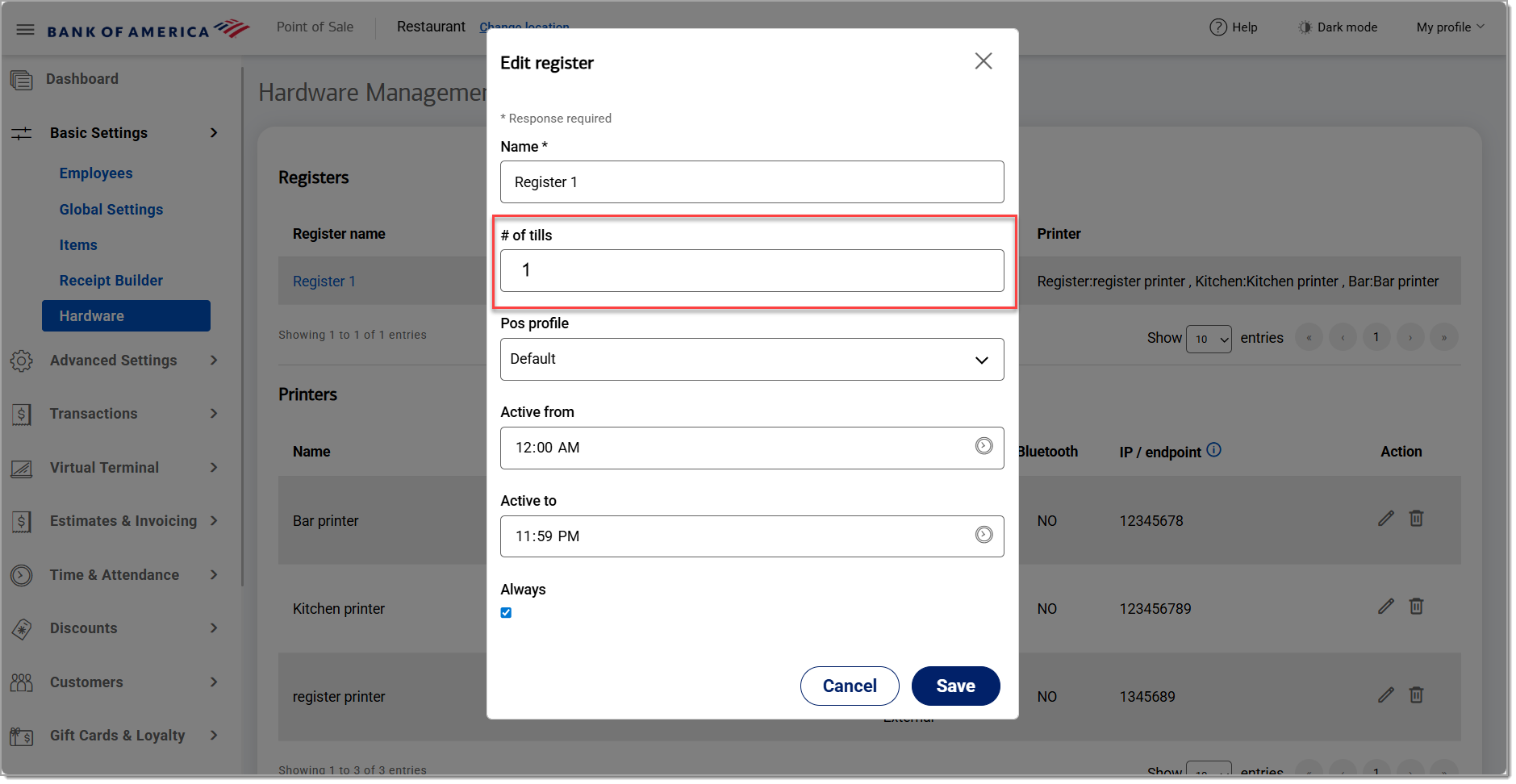Click the clock icon in Active to
Viewport: 1516px width, 784px height.
click(984, 535)
